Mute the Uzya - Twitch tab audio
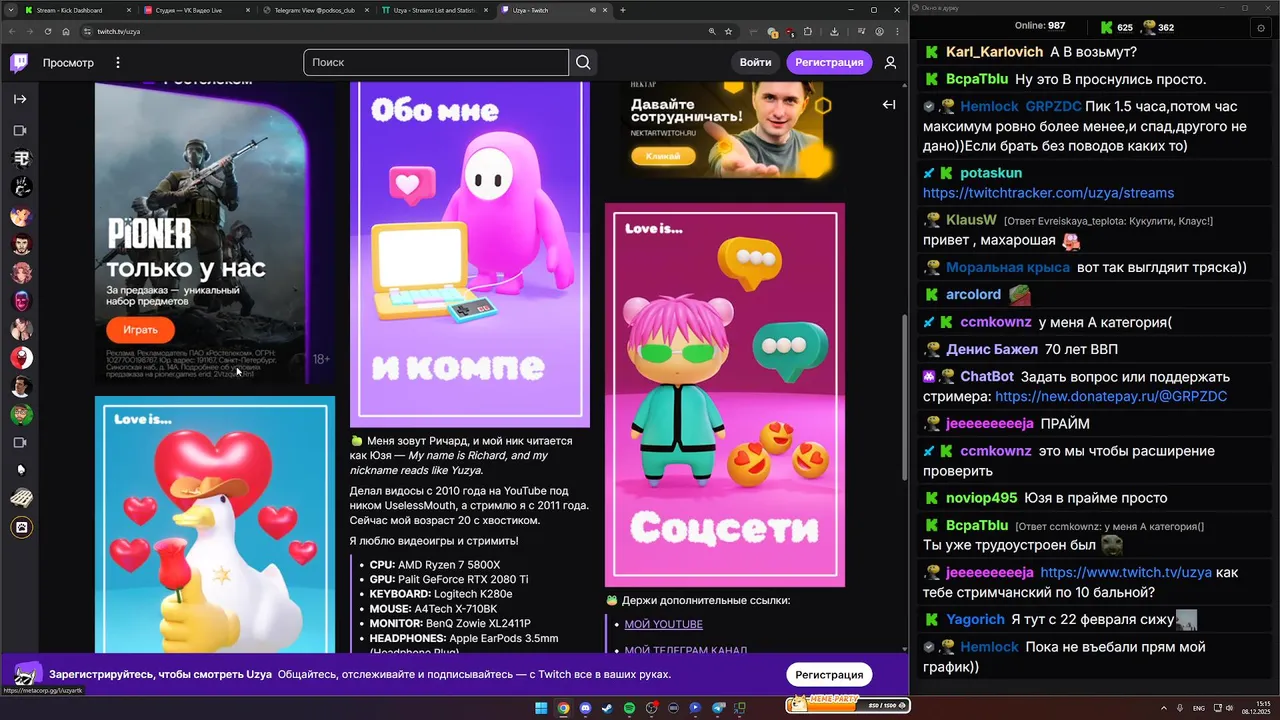This screenshot has width=1280, height=720. tap(593, 10)
